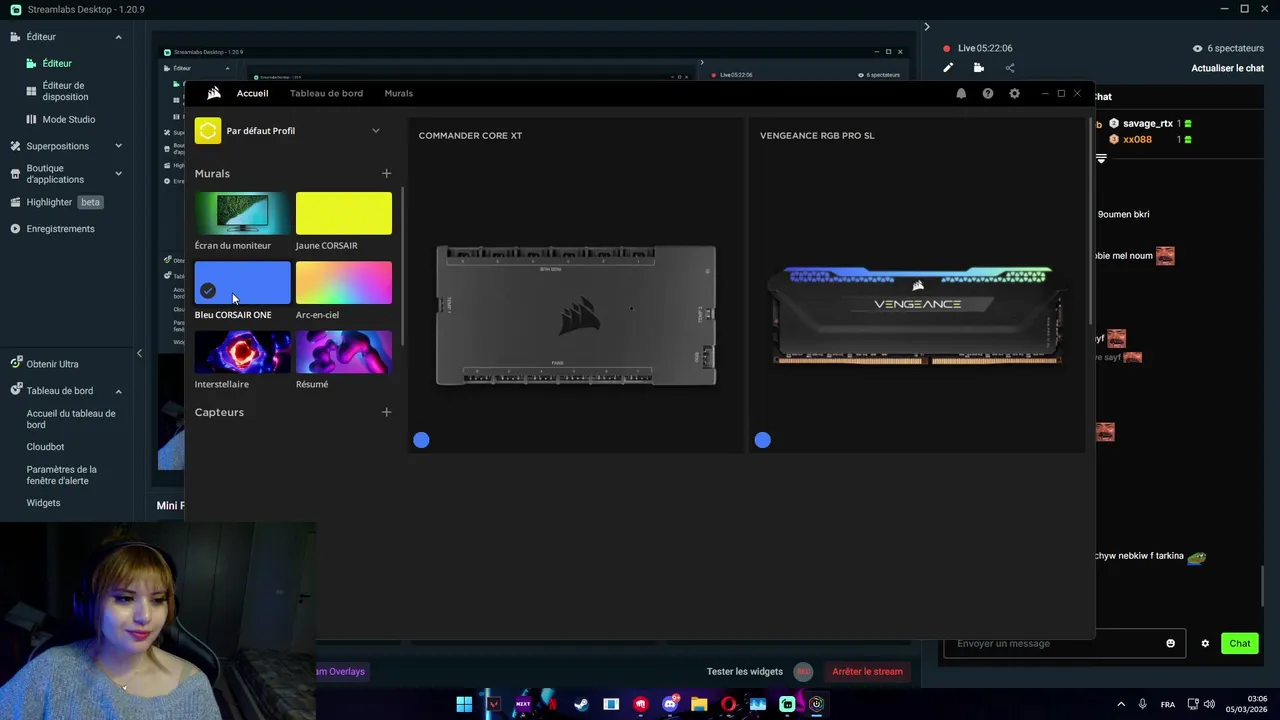Open Éditeur de disposition in sidebar

pyautogui.click(x=65, y=91)
